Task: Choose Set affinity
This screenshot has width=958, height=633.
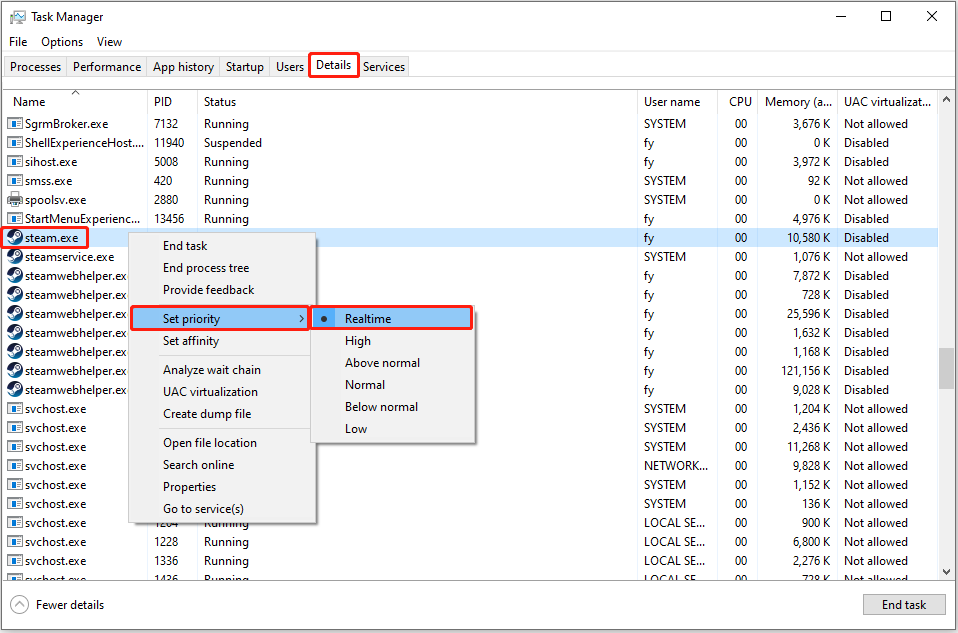Action: click(222, 340)
